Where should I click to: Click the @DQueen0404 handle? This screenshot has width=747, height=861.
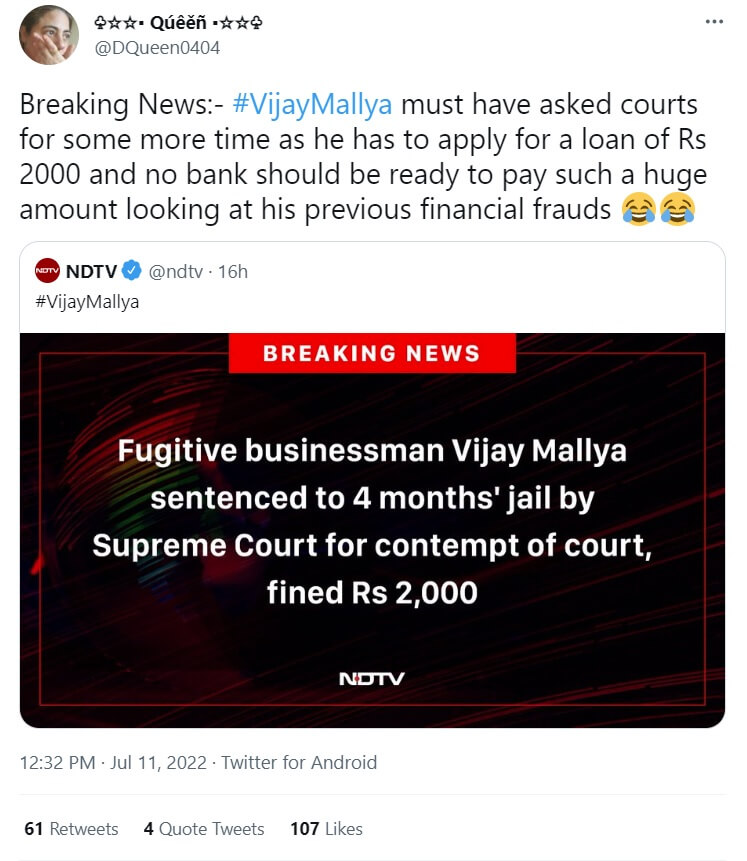coord(156,47)
